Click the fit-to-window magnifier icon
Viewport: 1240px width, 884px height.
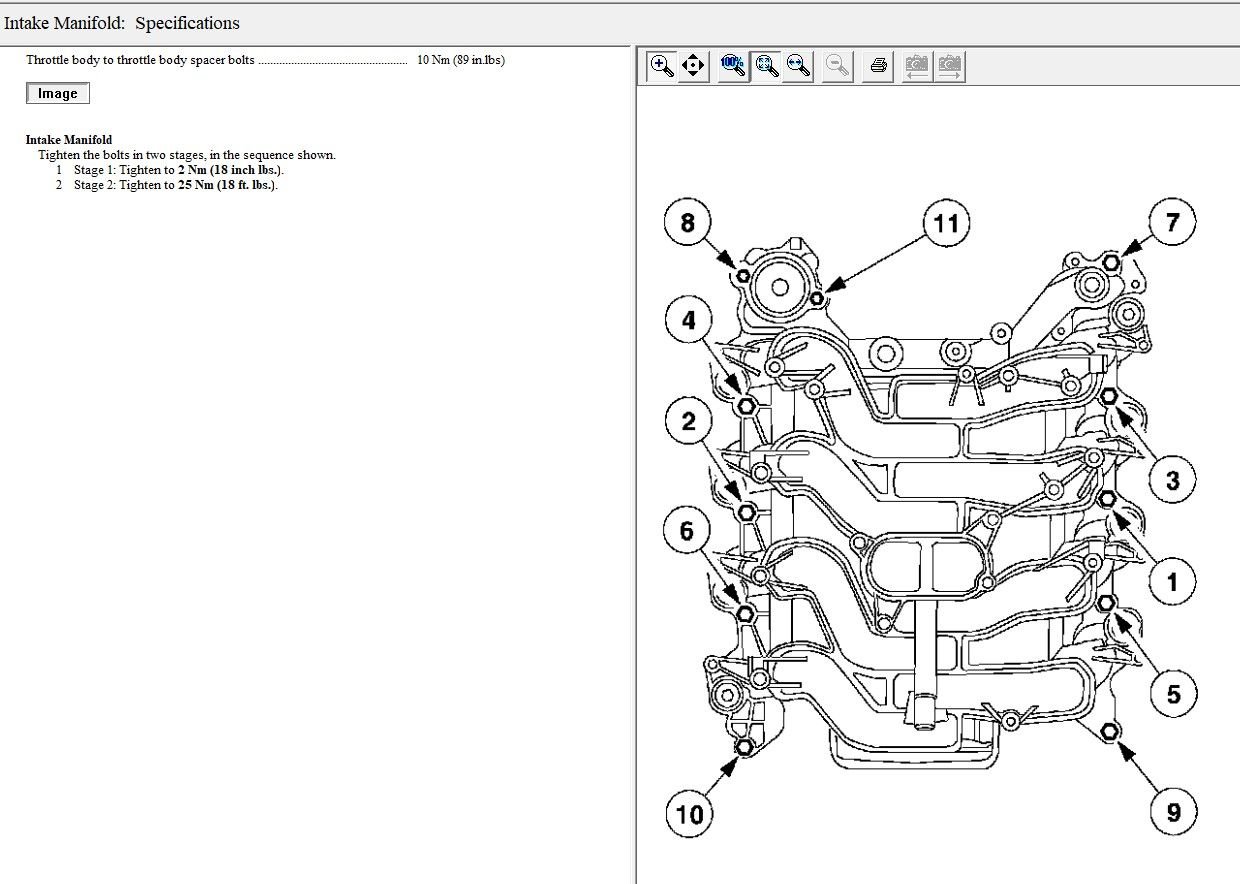(x=767, y=66)
